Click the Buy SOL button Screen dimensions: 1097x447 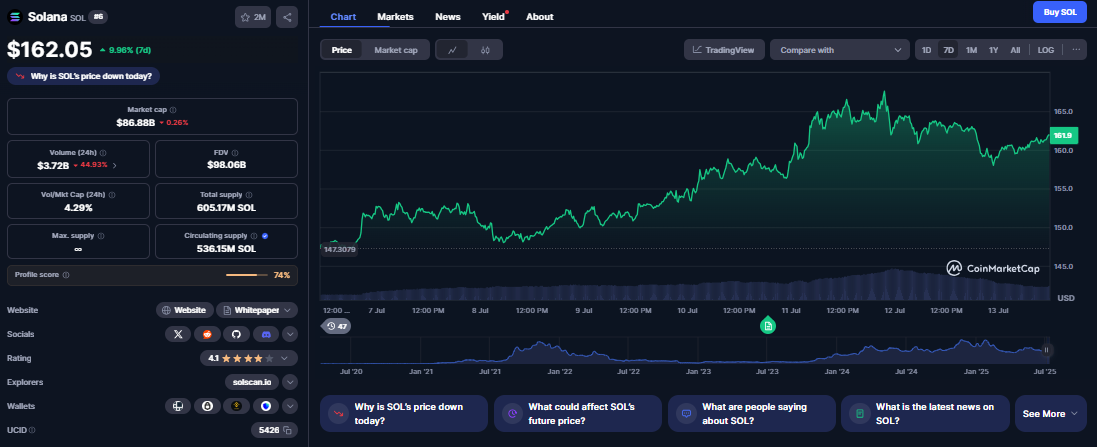[1059, 12]
